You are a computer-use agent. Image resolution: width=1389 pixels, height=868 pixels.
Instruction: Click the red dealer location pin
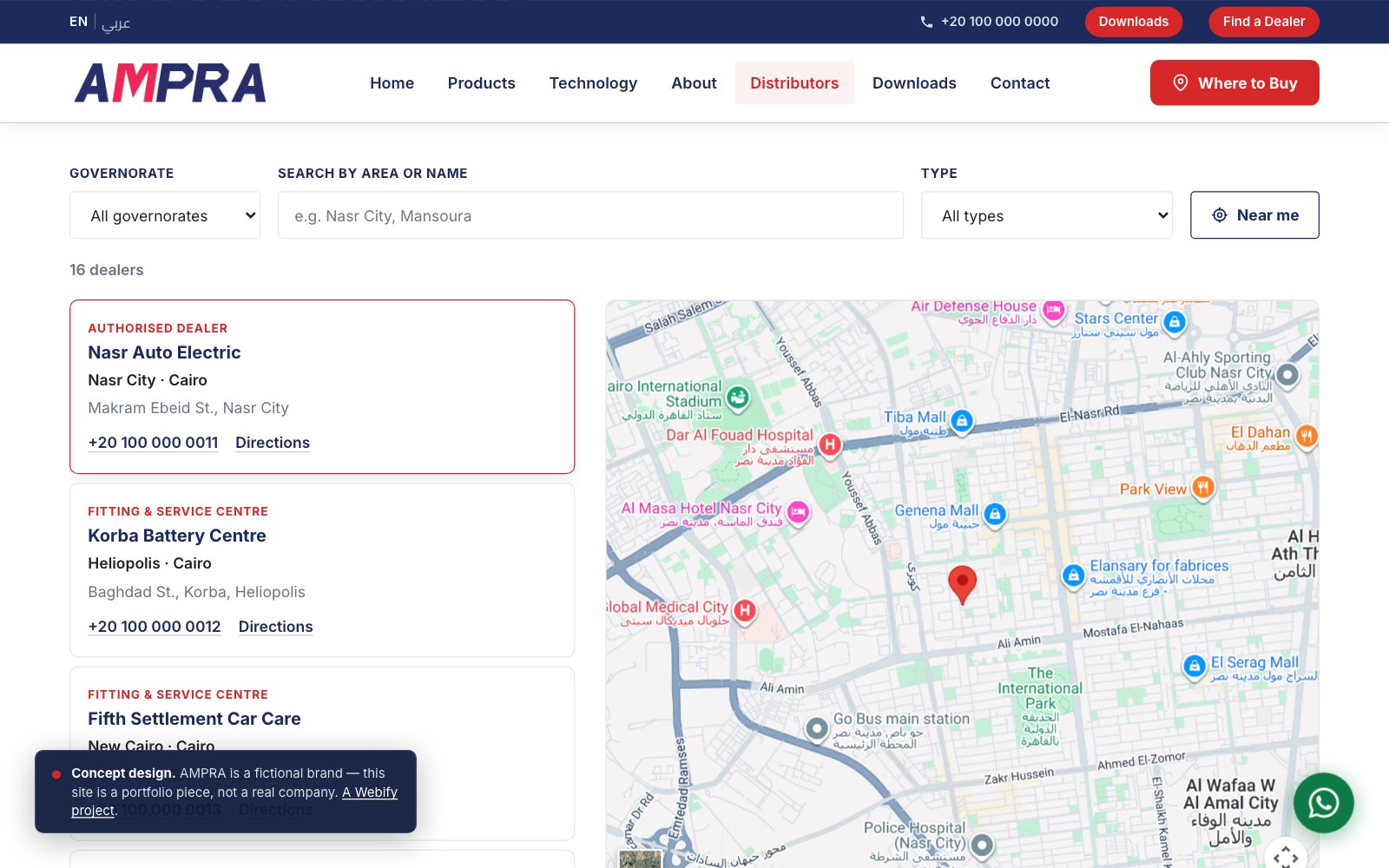(962, 584)
